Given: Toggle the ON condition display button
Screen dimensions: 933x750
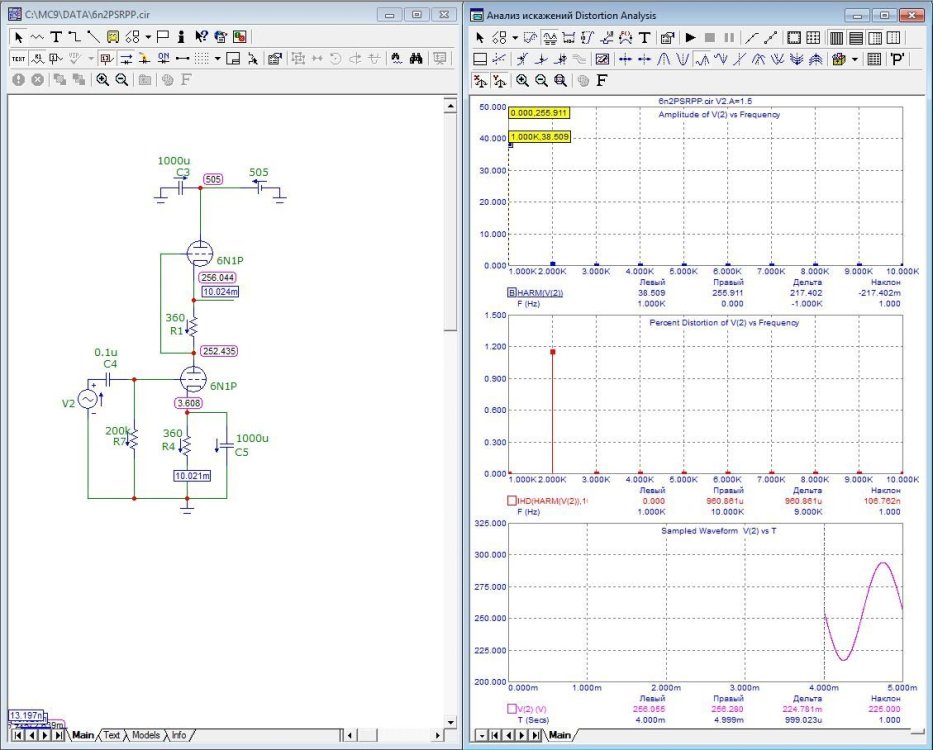Looking at the screenshot, I should 165,58.
